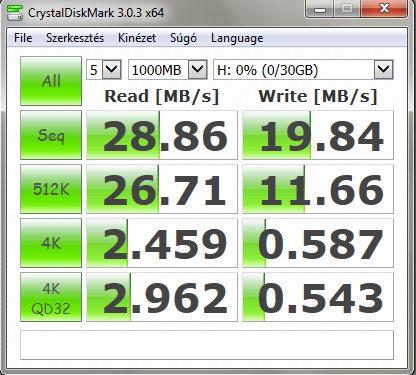Image resolution: width=416 pixels, height=375 pixels.
Task: Open the Szerkesztés menu
Action: point(75,38)
